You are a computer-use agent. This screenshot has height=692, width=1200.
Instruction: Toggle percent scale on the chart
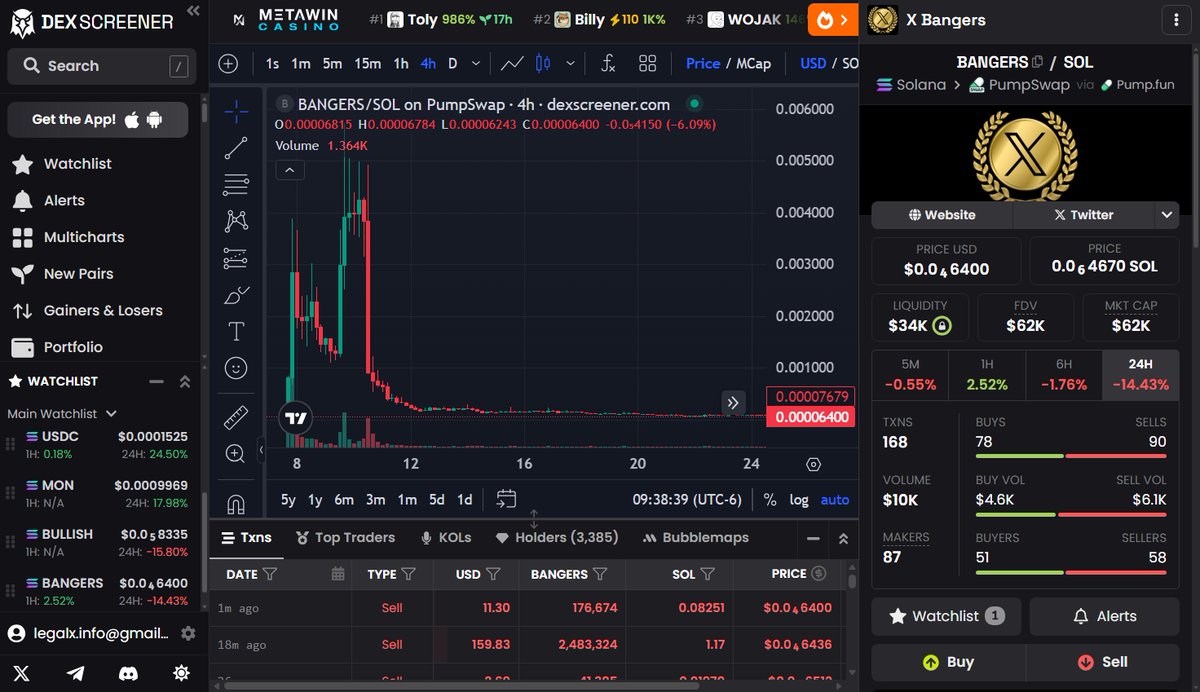[770, 500]
